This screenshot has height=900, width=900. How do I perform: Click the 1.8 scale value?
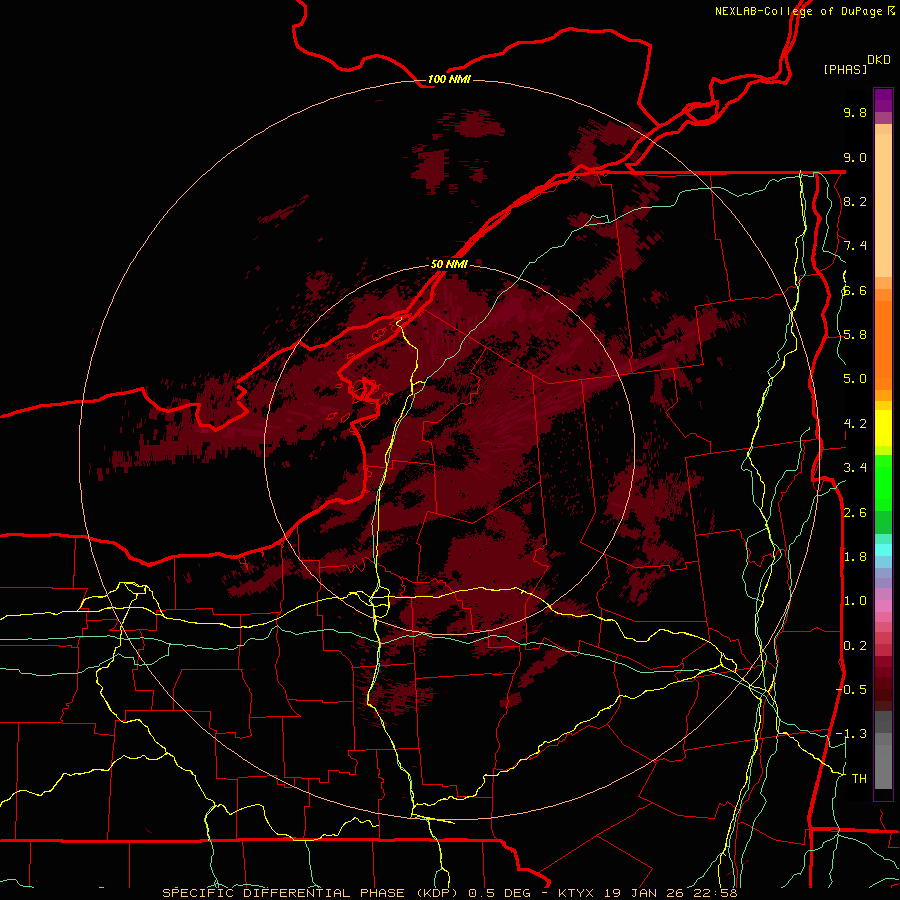[x=855, y=557]
